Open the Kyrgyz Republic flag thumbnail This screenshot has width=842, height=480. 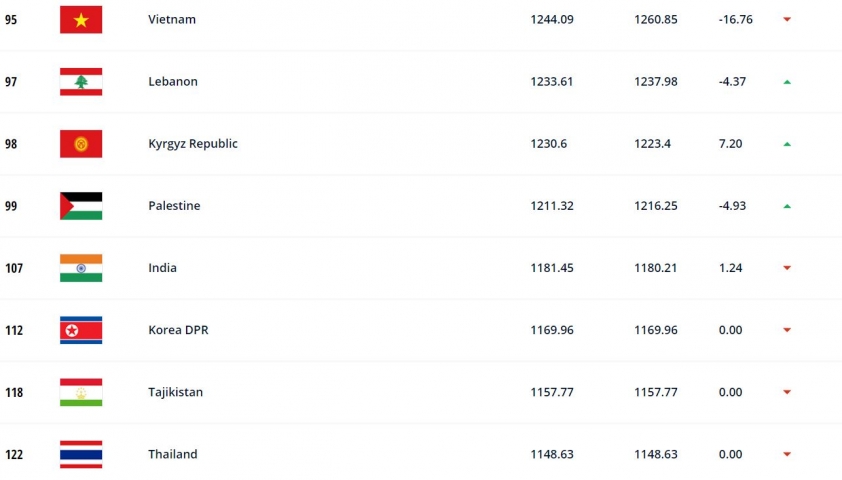click(81, 144)
